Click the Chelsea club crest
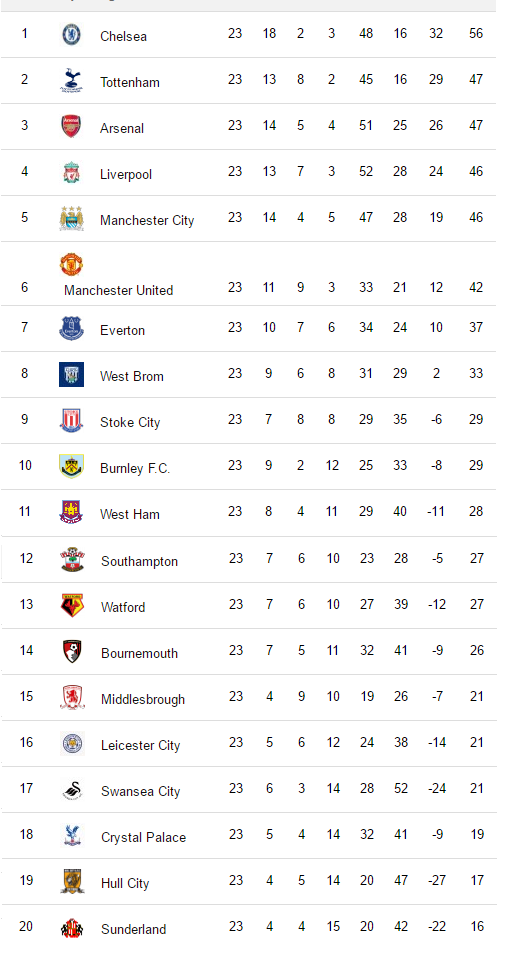The image size is (505, 955). coord(71,34)
